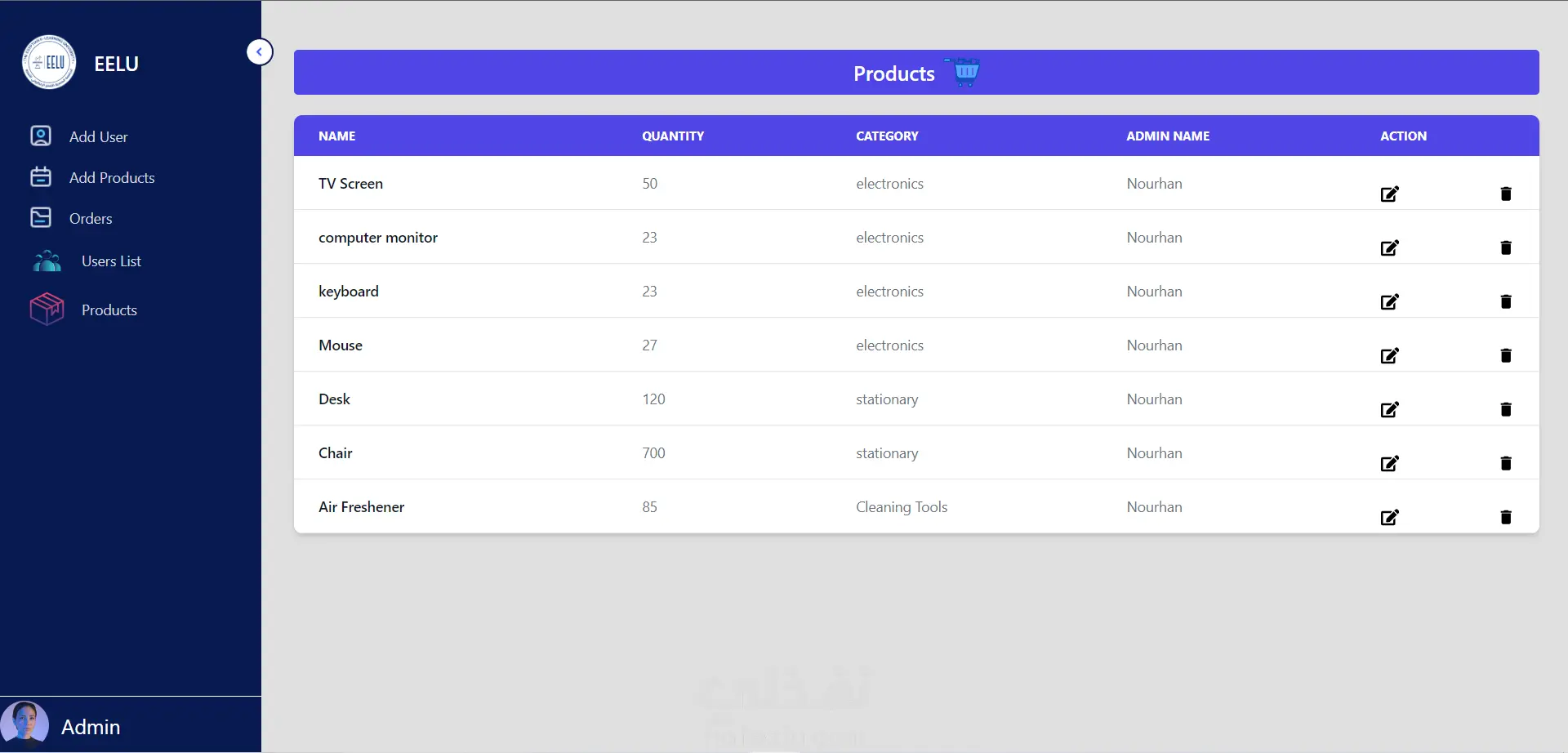The height and width of the screenshot is (753, 1568).
Task: Edit the Air Freshener product
Action: [x=1389, y=517]
